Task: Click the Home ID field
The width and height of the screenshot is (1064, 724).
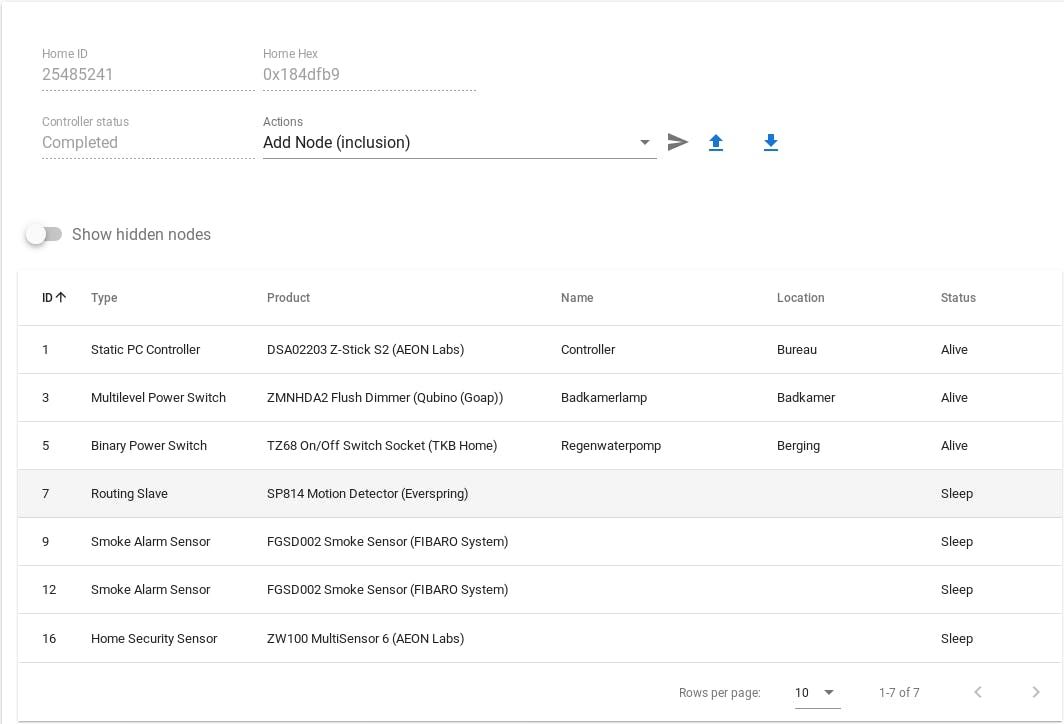Action: coord(148,74)
